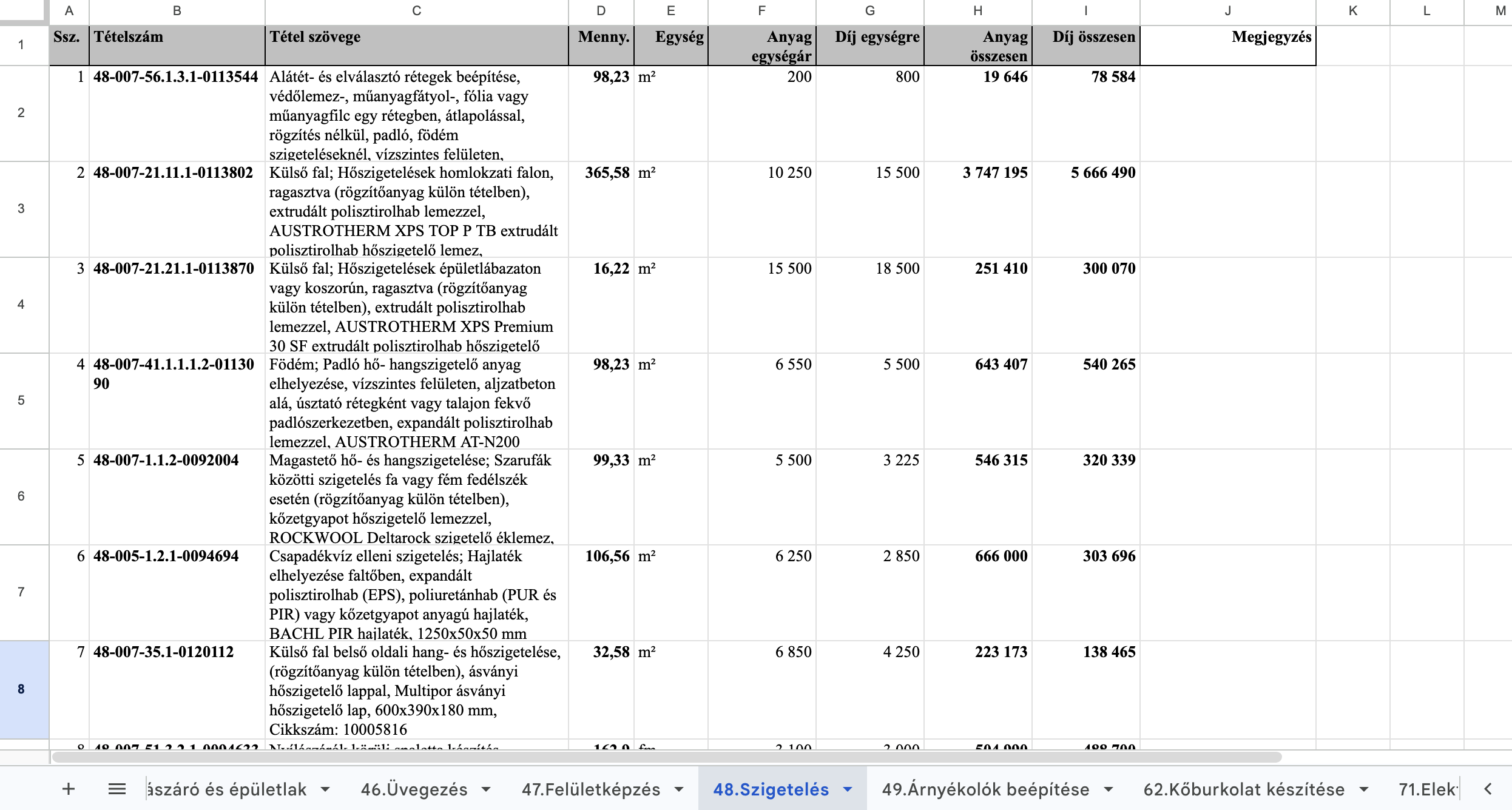1512x810 pixels.
Task: Click the Díj összesen header cell
Action: pos(1086,45)
